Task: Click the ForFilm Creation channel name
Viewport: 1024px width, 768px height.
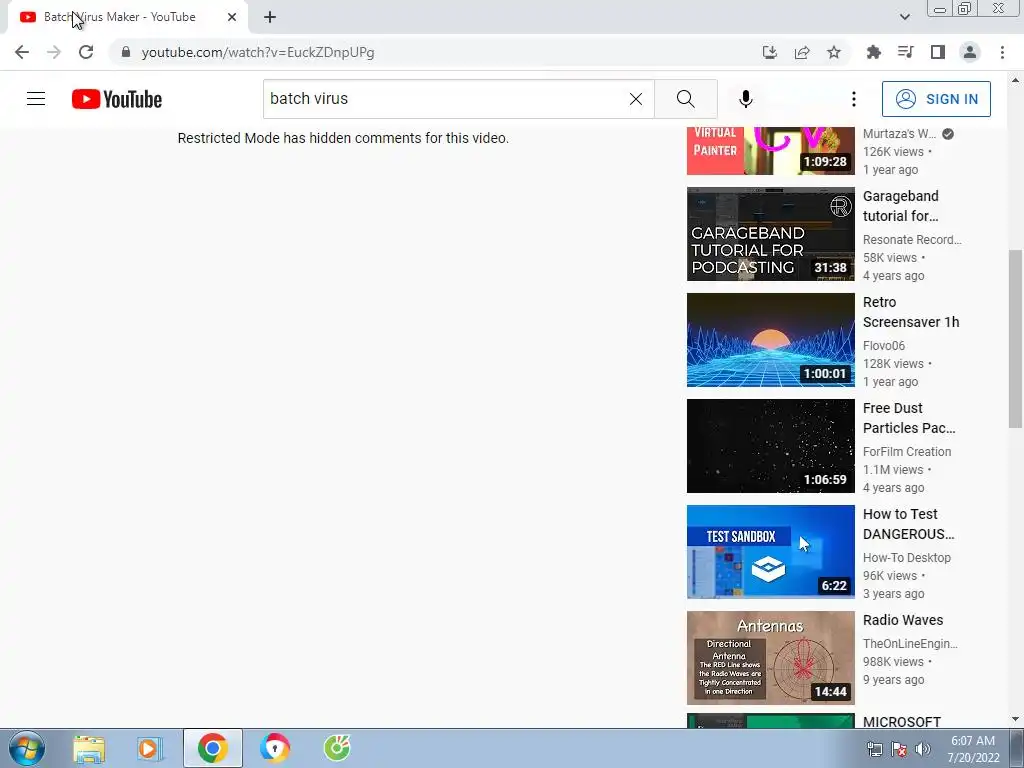Action: pyautogui.click(x=906, y=451)
